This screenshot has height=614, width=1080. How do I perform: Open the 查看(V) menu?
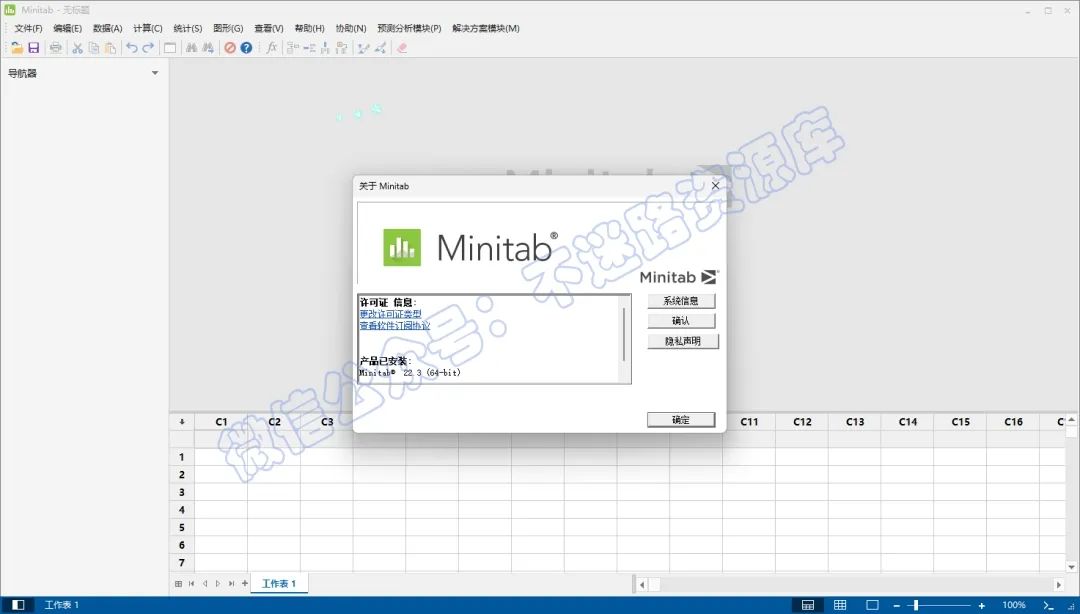pyautogui.click(x=269, y=28)
